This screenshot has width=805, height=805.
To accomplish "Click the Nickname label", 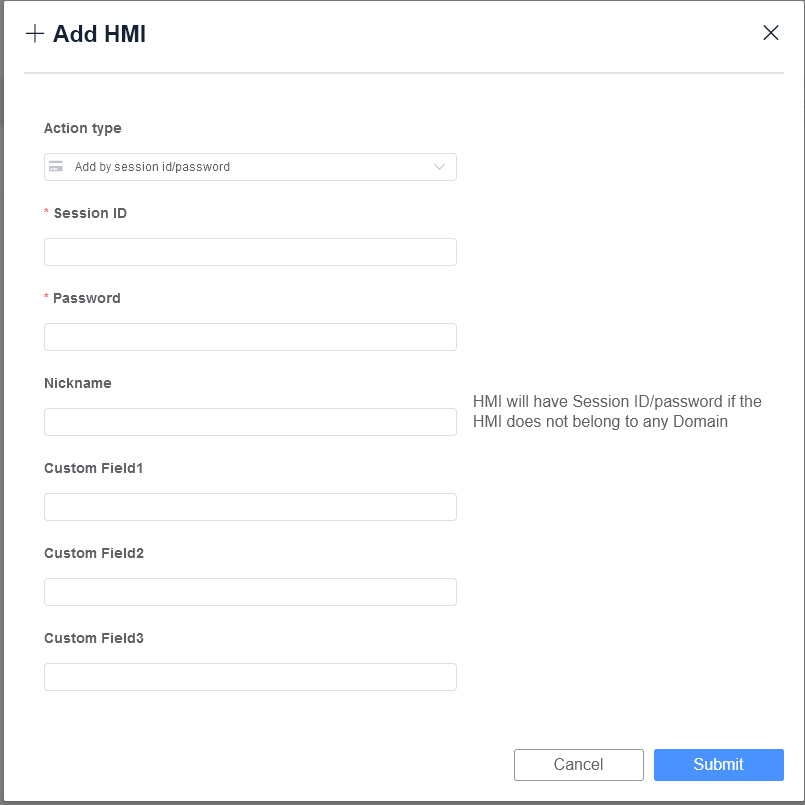I will [x=78, y=383].
